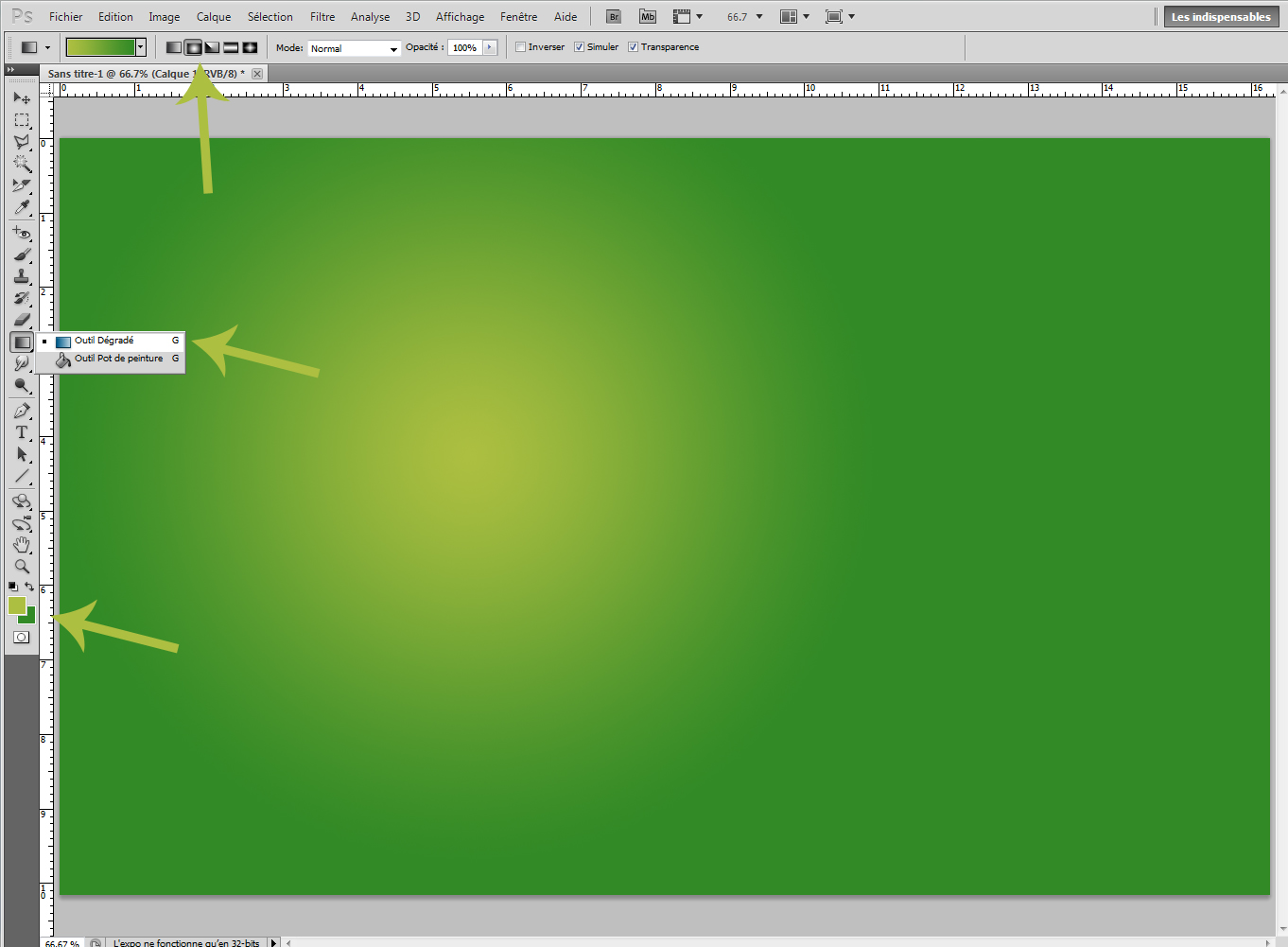Uncheck the Simuler option
This screenshot has height=947, width=1288.
(x=580, y=47)
